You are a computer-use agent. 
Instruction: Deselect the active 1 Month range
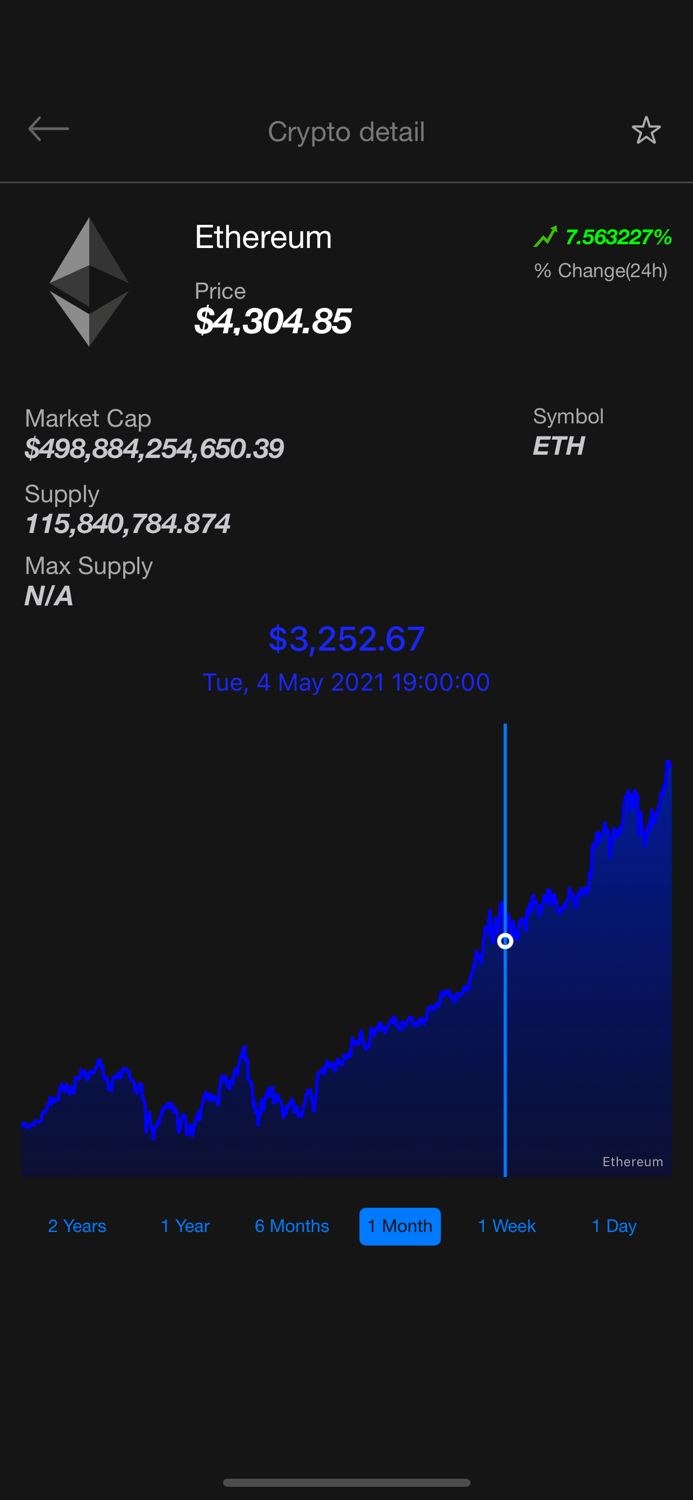(x=400, y=1226)
